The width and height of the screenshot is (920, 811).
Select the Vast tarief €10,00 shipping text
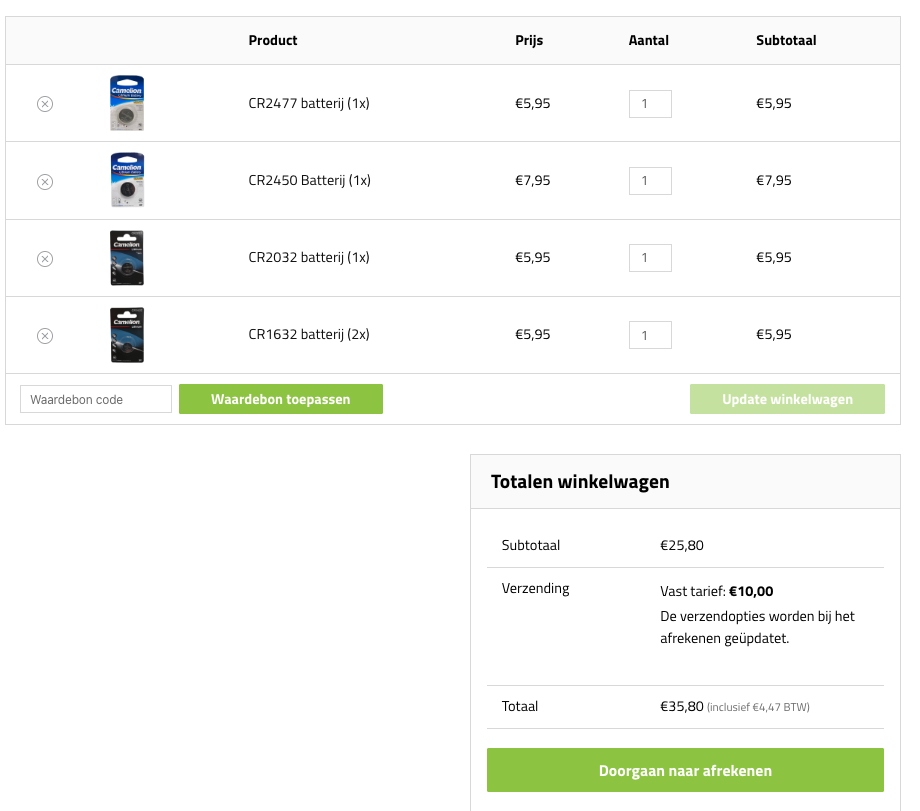[716, 591]
